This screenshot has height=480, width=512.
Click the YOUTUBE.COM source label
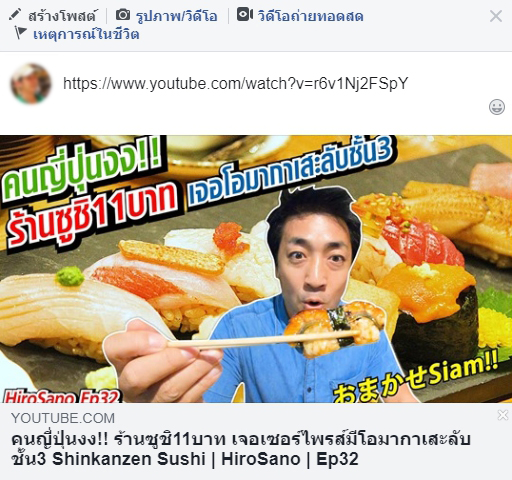(63, 418)
